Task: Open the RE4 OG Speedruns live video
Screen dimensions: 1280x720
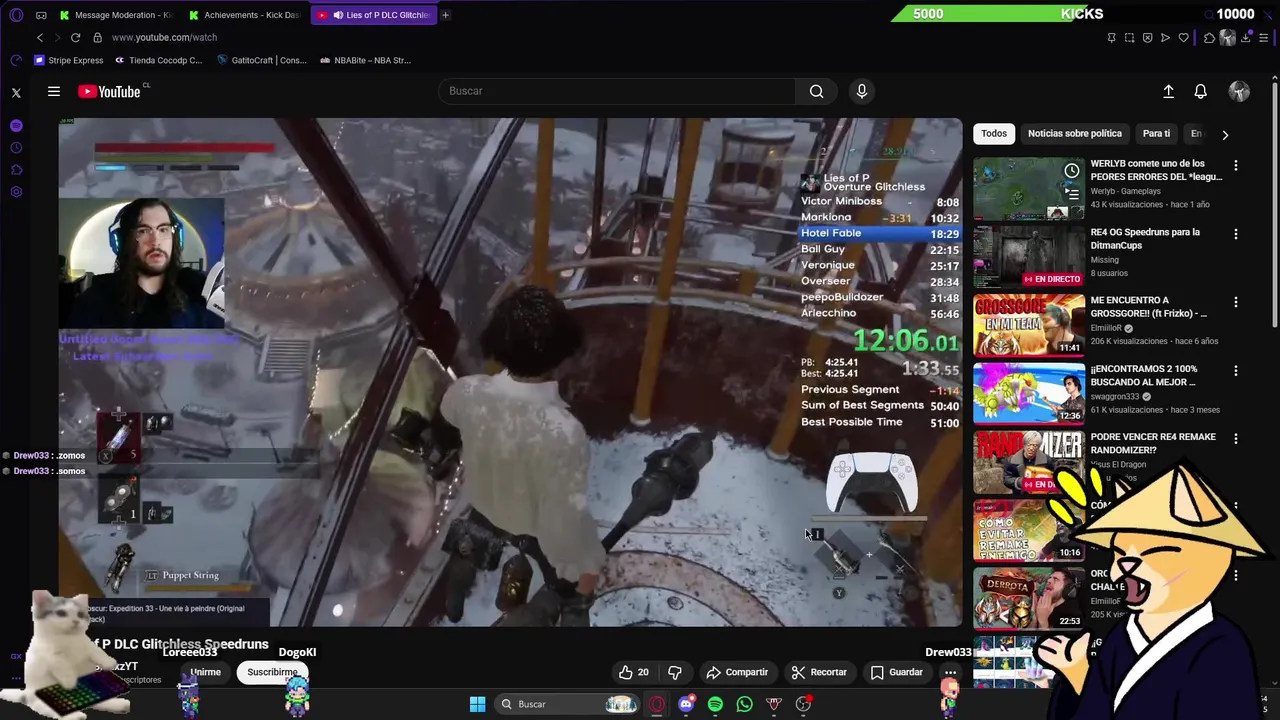Action: point(1029,257)
